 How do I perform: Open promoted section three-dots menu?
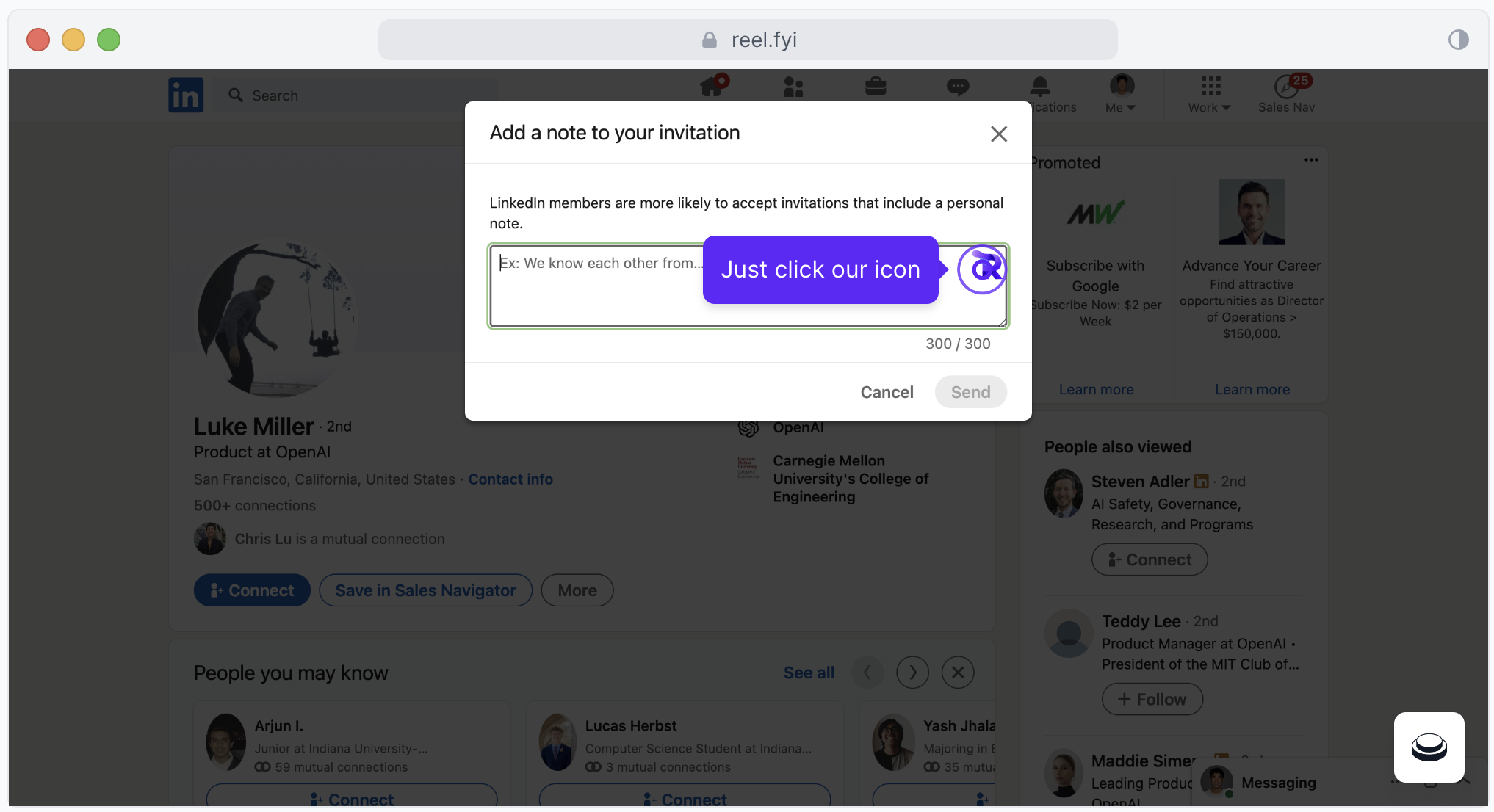click(x=1311, y=160)
